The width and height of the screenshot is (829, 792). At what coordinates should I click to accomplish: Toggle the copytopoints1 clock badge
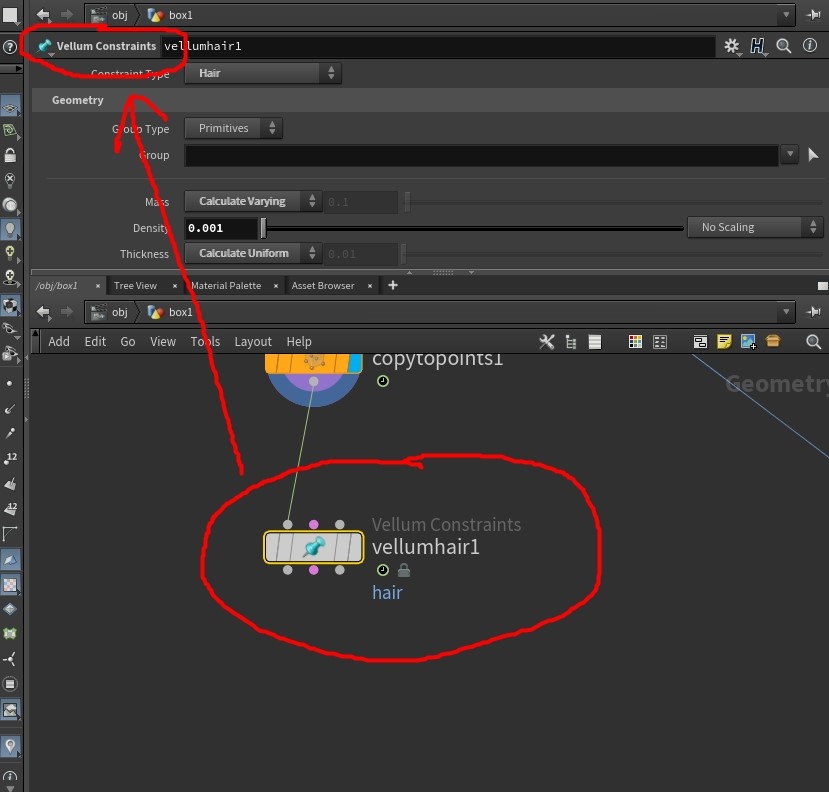(383, 381)
